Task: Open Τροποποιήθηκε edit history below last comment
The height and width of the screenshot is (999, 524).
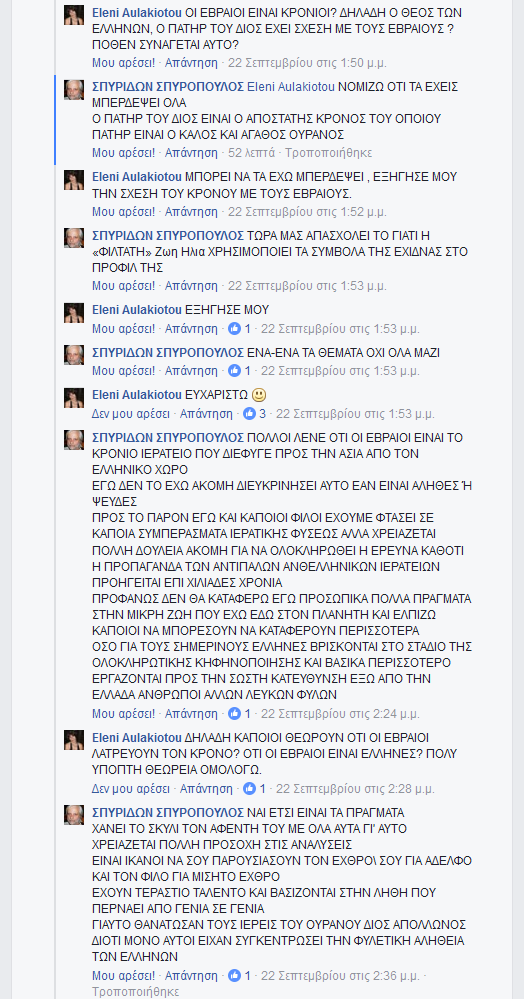Action: [x=136, y=991]
